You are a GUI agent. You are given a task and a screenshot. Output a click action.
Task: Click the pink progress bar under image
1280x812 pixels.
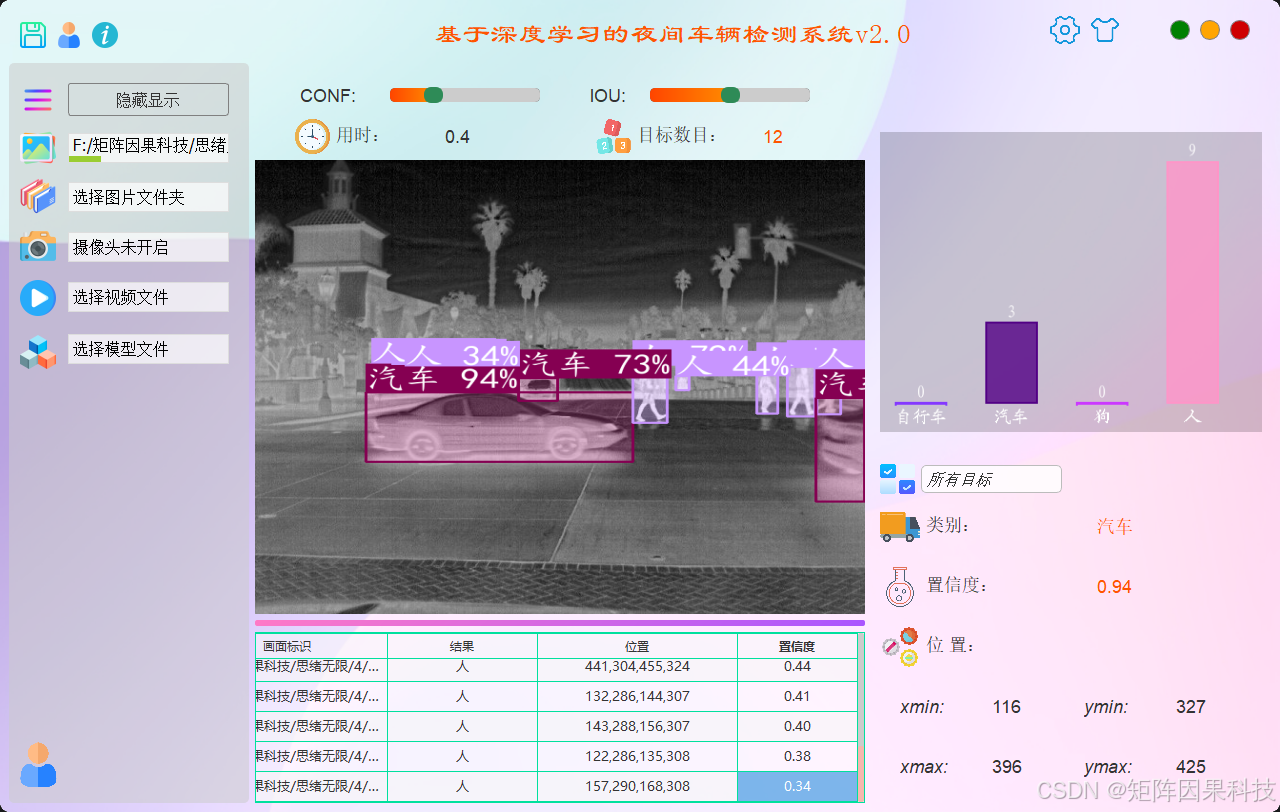[x=560, y=622]
